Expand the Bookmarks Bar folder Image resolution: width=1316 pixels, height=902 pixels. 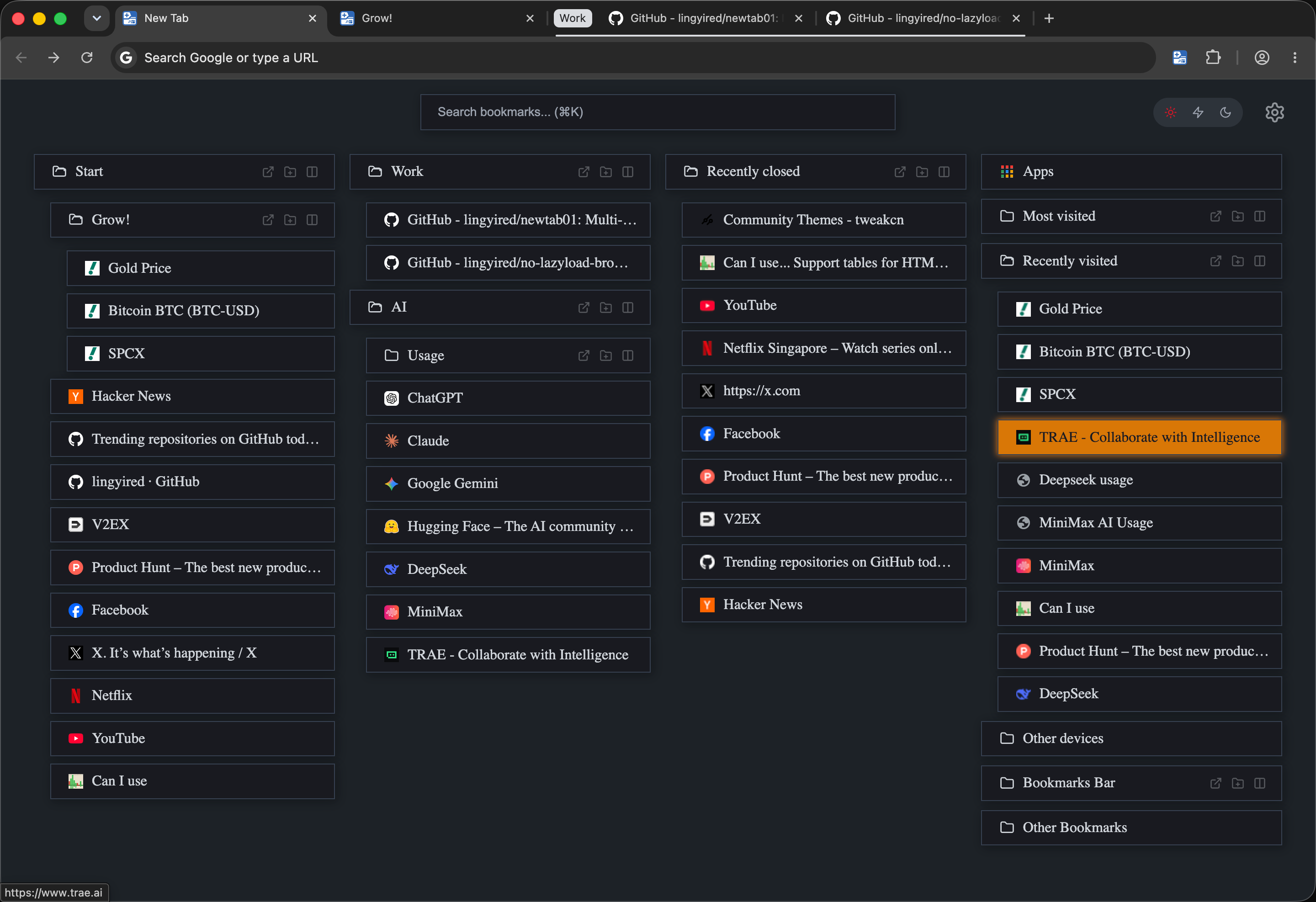(1131, 783)
